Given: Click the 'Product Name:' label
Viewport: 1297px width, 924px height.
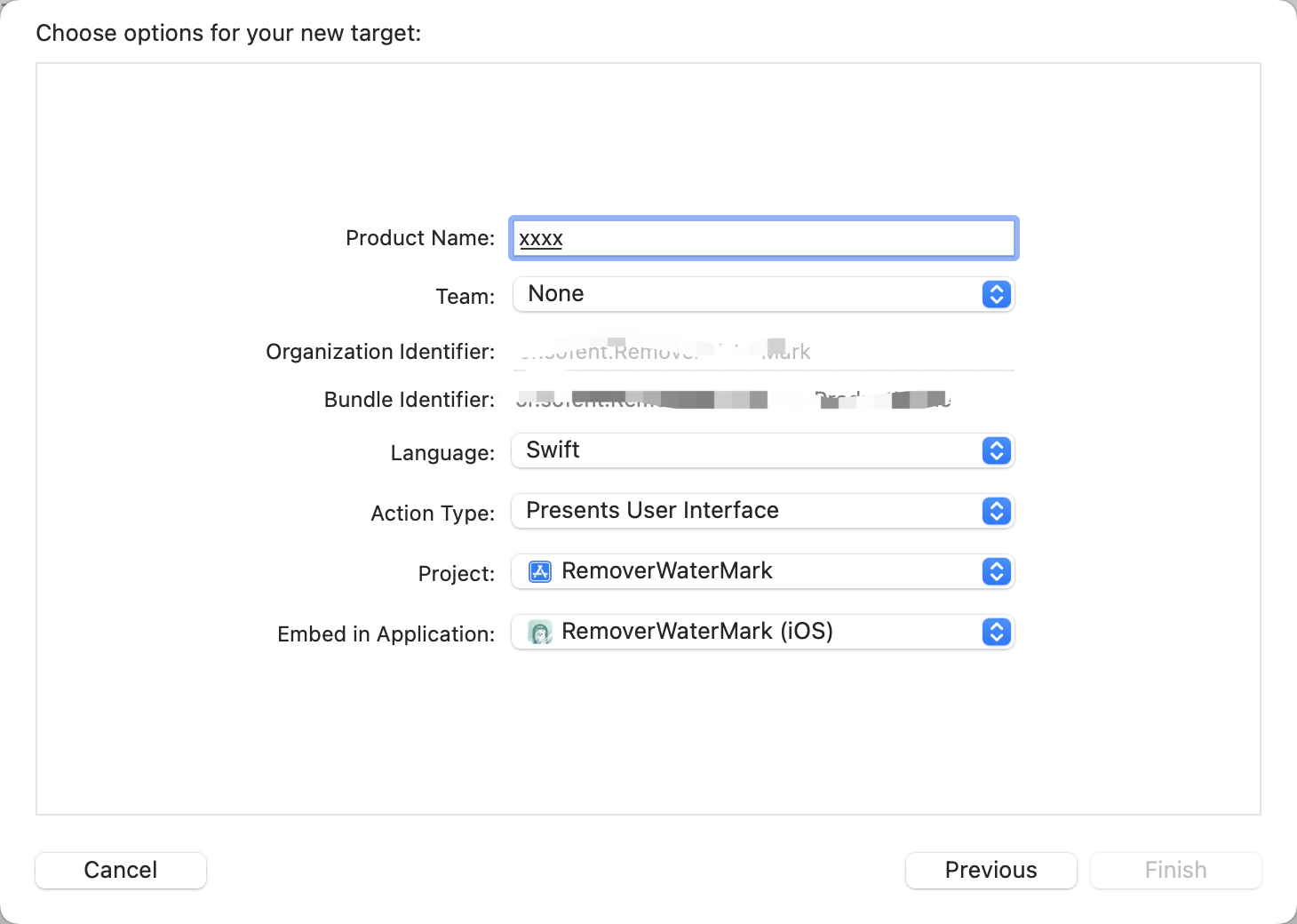Looking at the screenshot, I should point(419,238).
